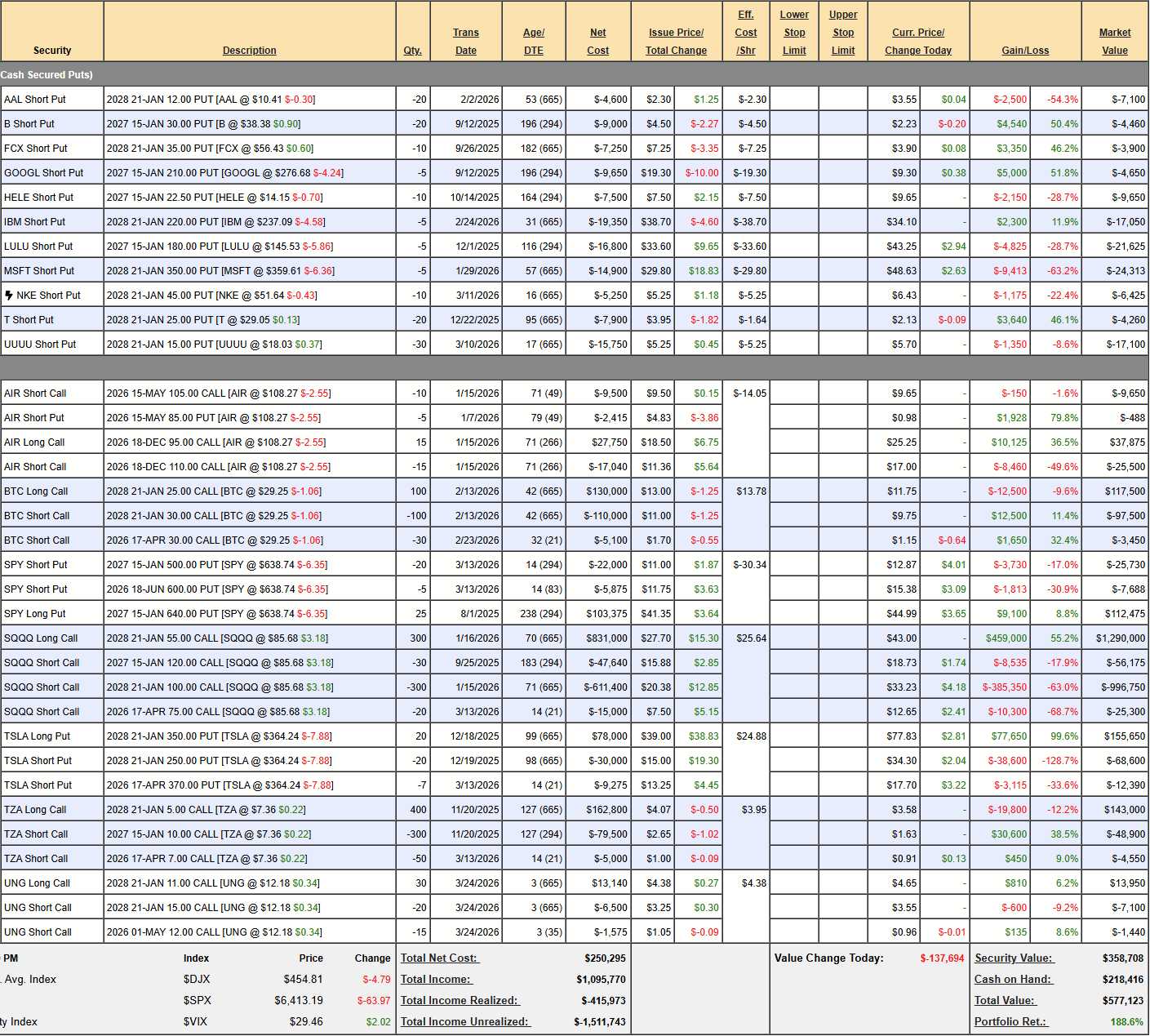Sort by Gain/Loss column header
Viewport: 1150px width, 1036px height.
click(1024, 51)
